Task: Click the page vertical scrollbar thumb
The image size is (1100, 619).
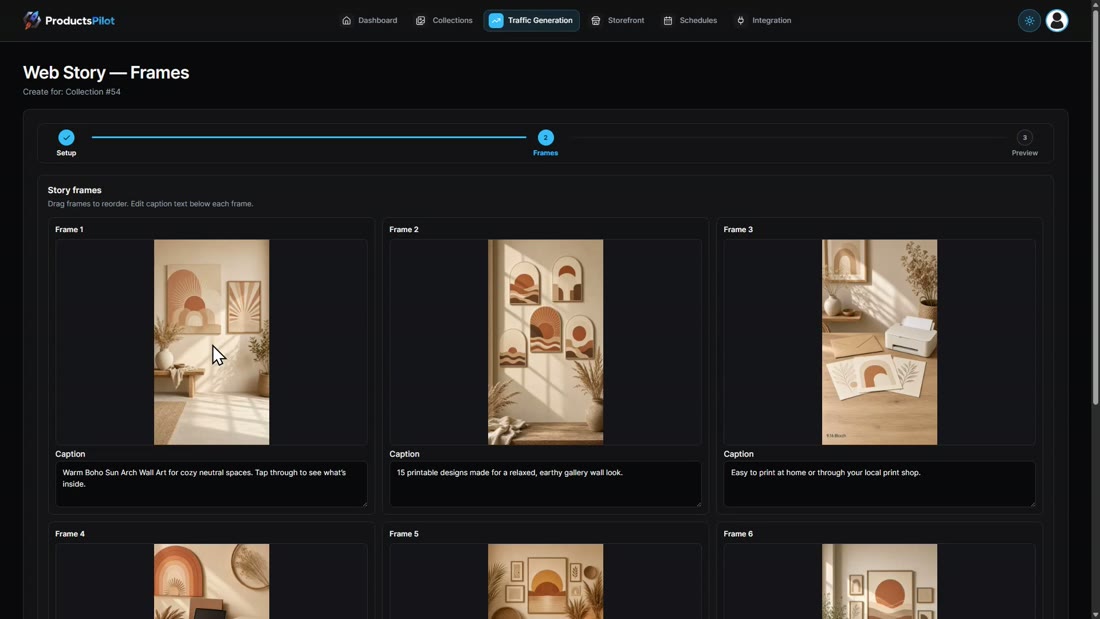Action: coord(1095,207)
